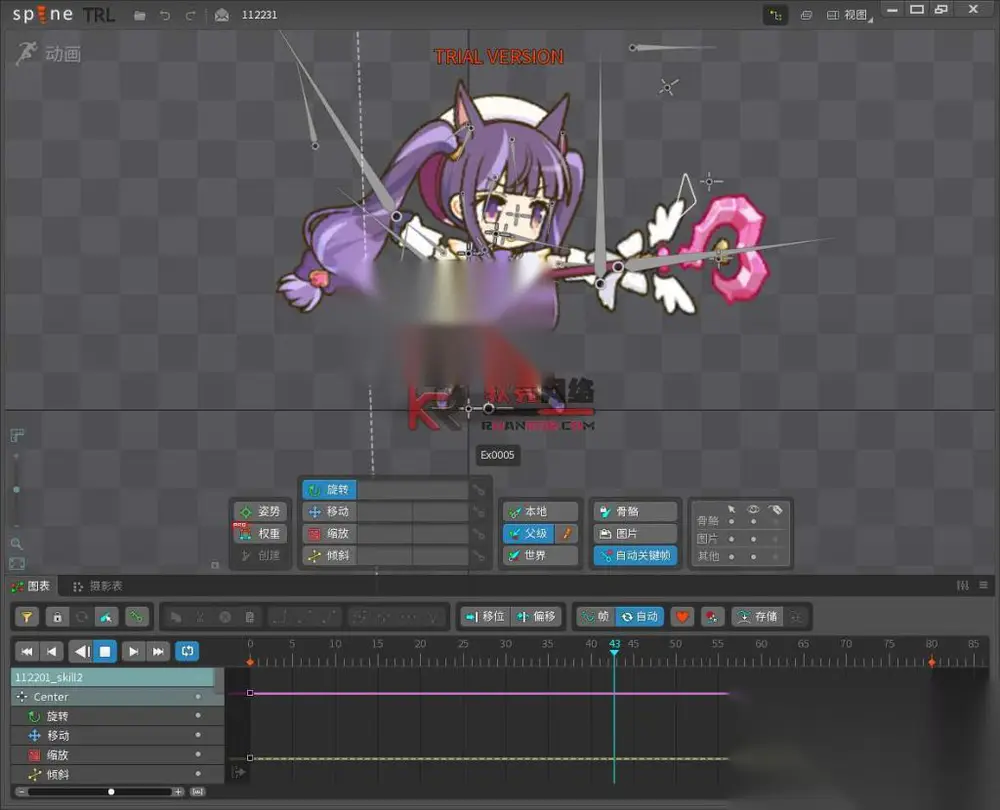The width and height of the screenshot is (1000, 810).
Task: Jump to first frame playback button
Action: (x=27, y=651)
